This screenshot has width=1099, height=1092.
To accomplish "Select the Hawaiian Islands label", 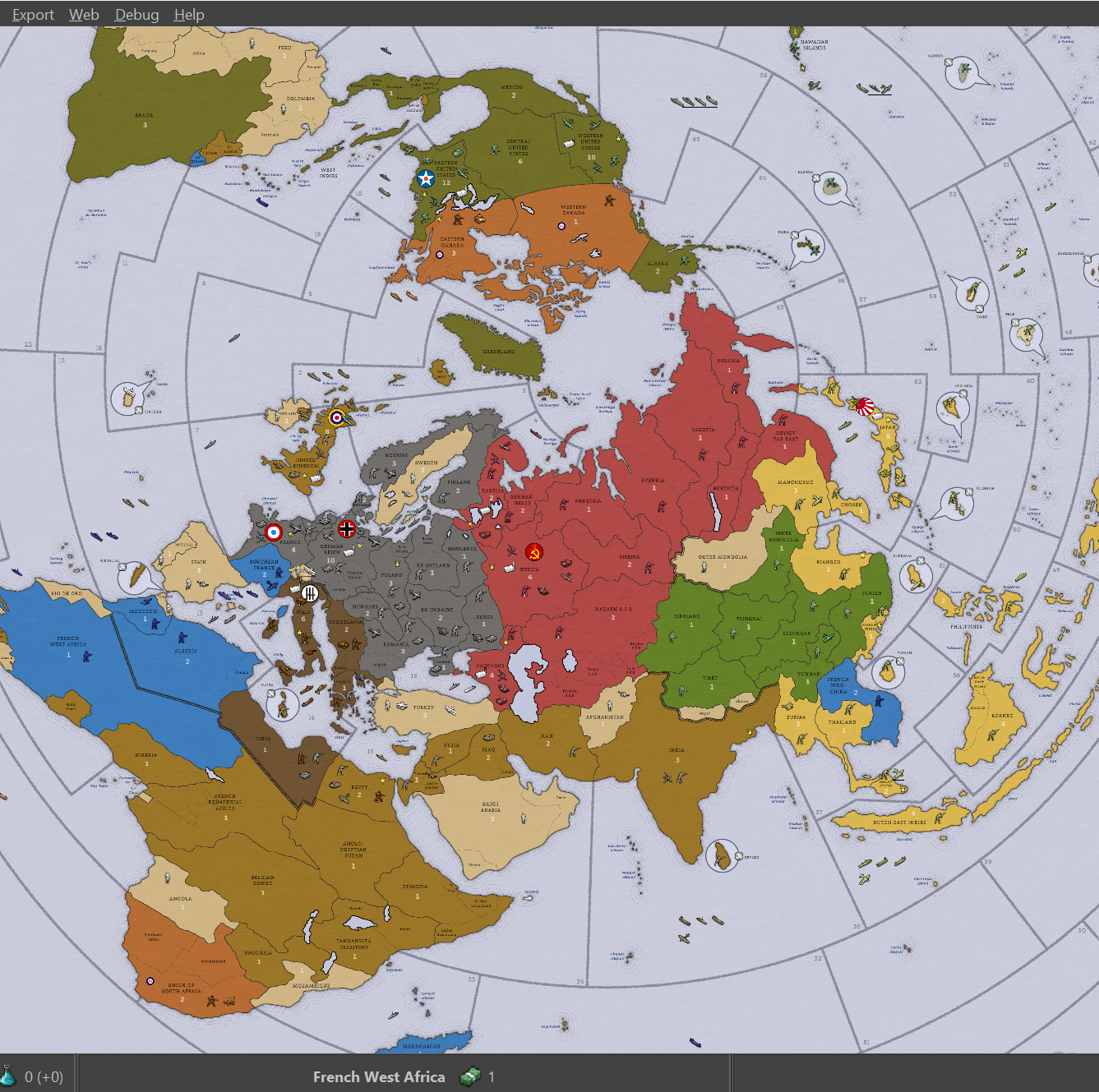I will pos(814,44).
